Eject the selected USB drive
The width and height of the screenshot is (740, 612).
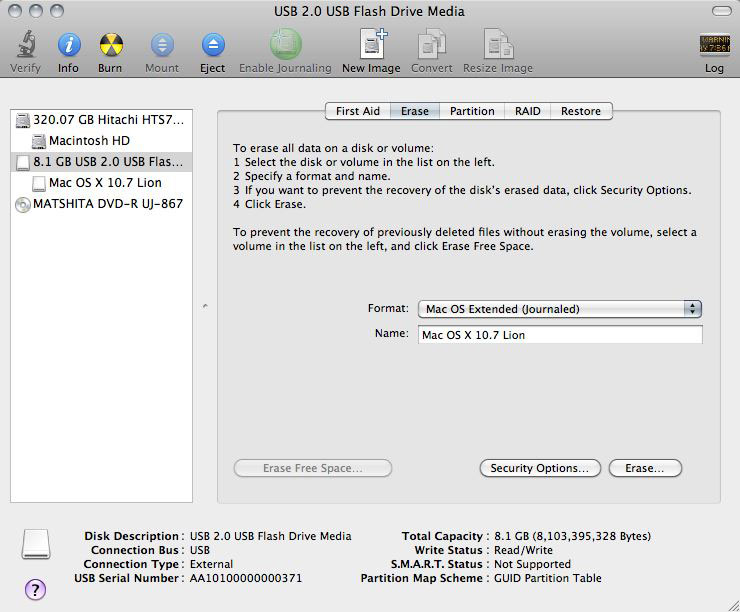pyautogui.click(x=213, y=45)
